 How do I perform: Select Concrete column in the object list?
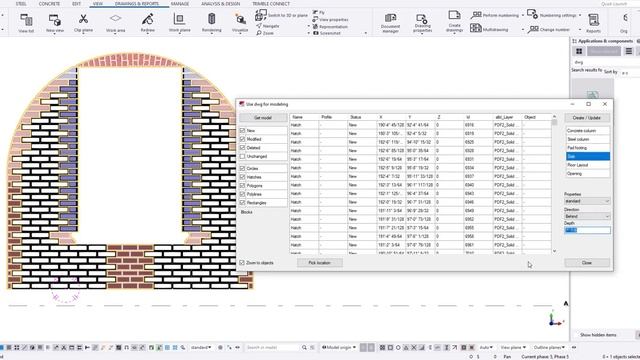[587, 131]
